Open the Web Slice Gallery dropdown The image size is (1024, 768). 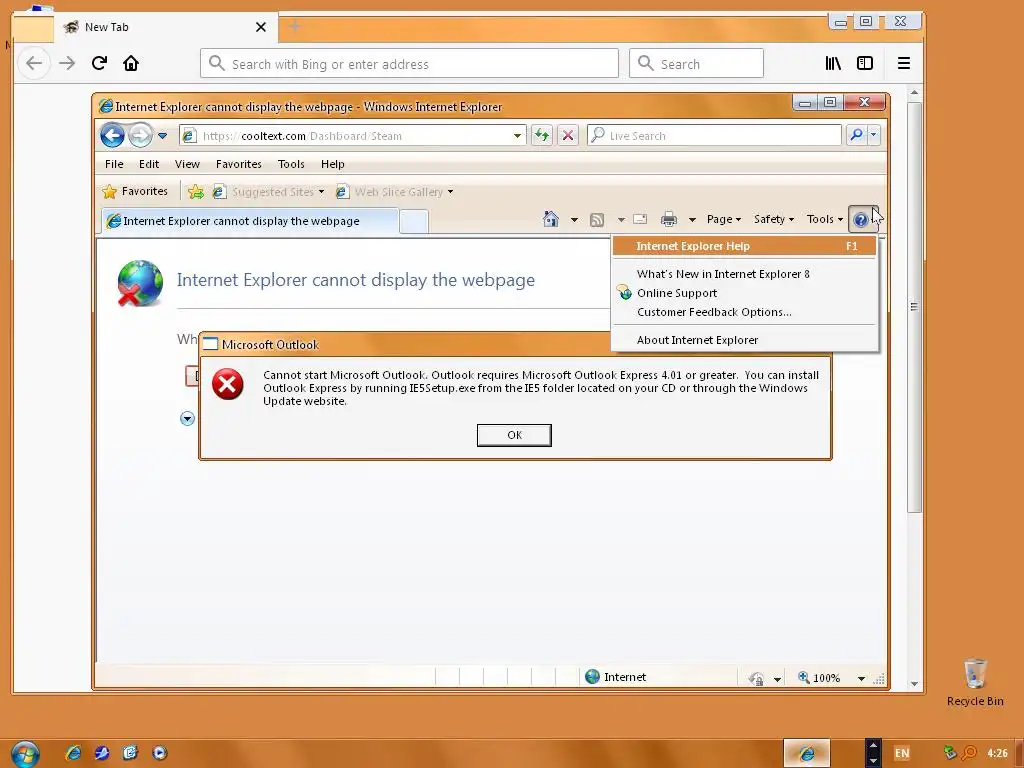(394, 191)
